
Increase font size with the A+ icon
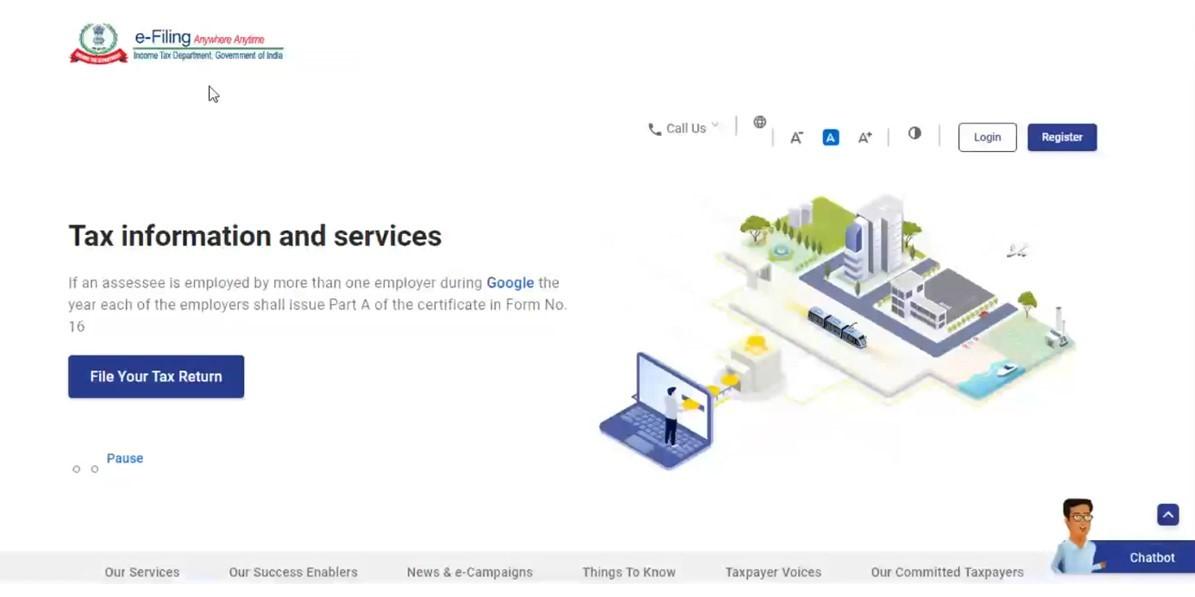click(x=864, y=137)
